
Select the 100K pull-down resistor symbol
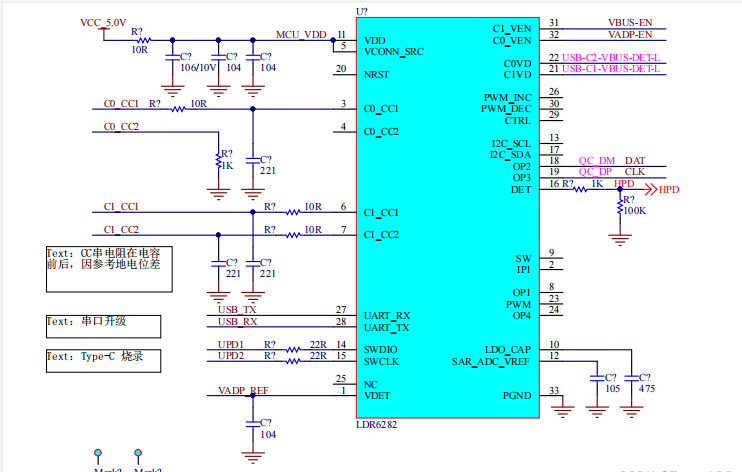click(620, 206)
